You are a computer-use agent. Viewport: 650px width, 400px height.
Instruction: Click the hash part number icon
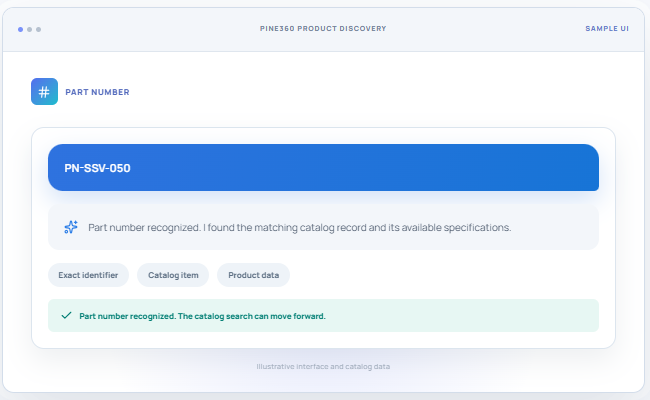pos(44,92)
